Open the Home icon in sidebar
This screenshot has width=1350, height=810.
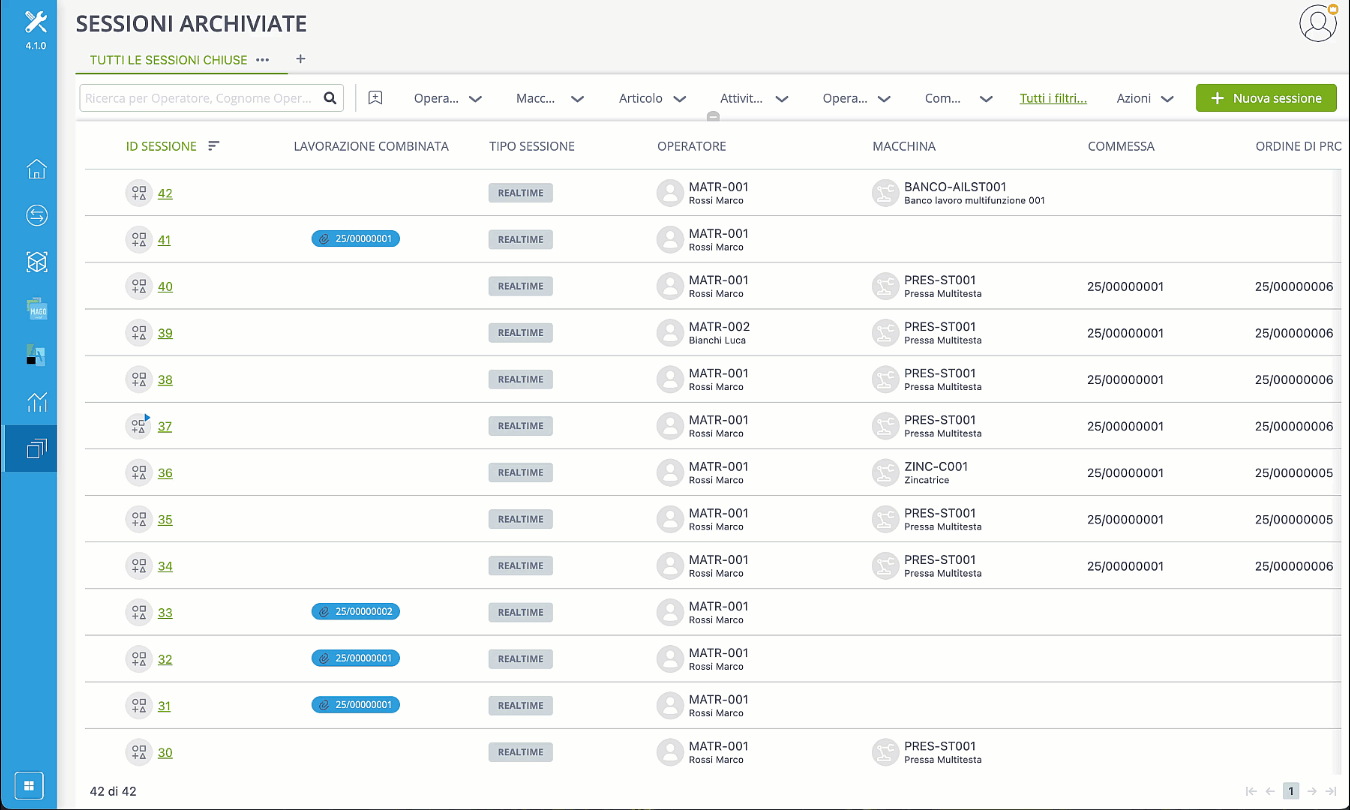pos(37,169)
